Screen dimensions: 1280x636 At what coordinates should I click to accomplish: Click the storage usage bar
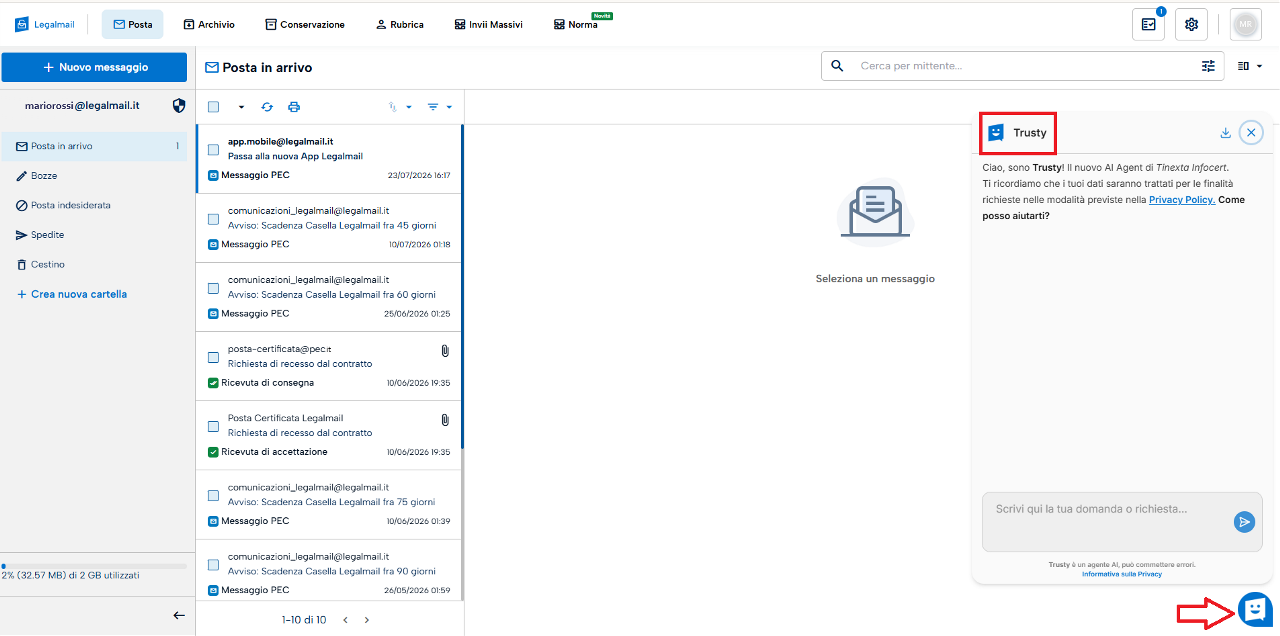(94, 566)
